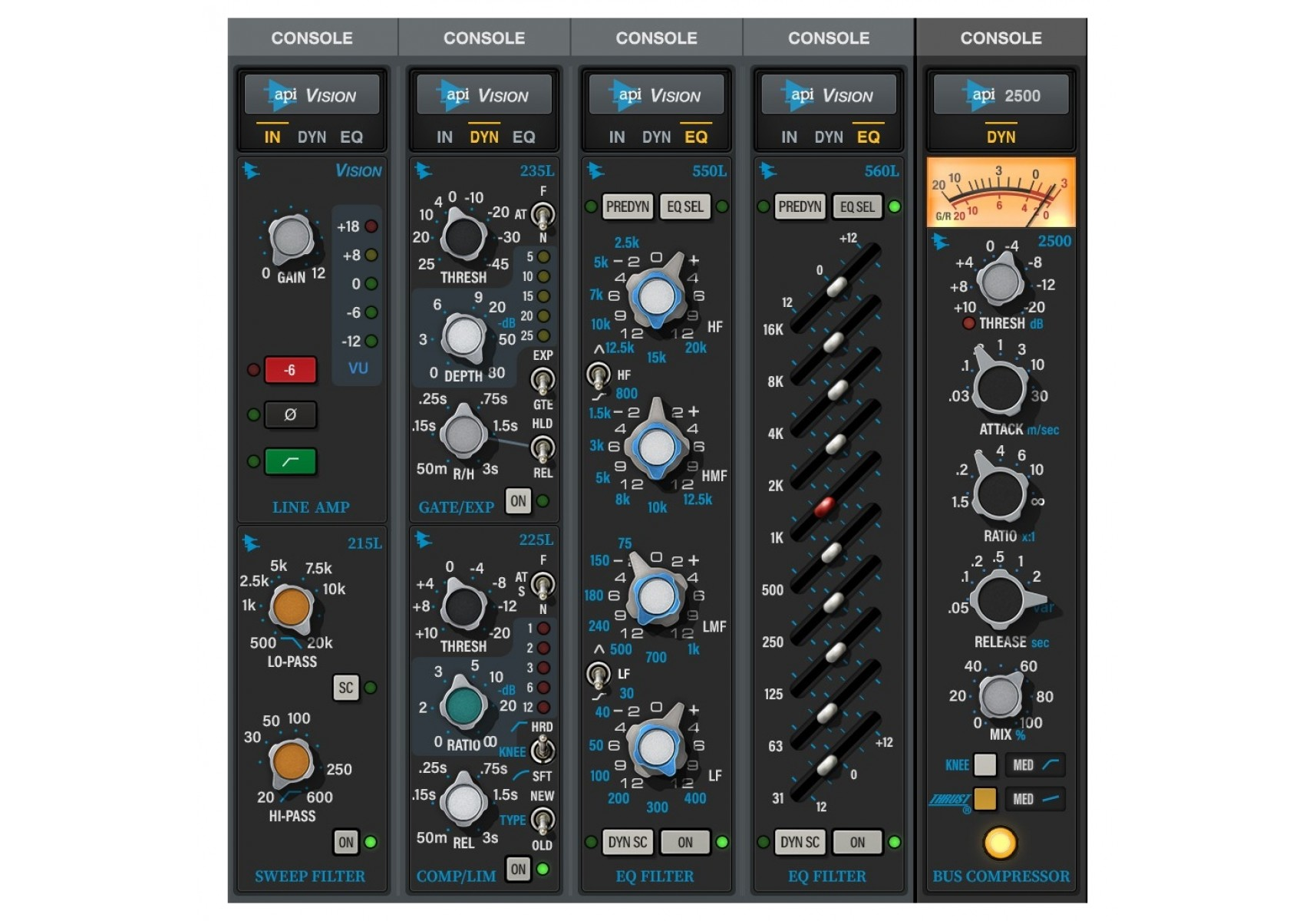
Task: Select the DYN tab of the 2500 console
Action: point(1001,137)
